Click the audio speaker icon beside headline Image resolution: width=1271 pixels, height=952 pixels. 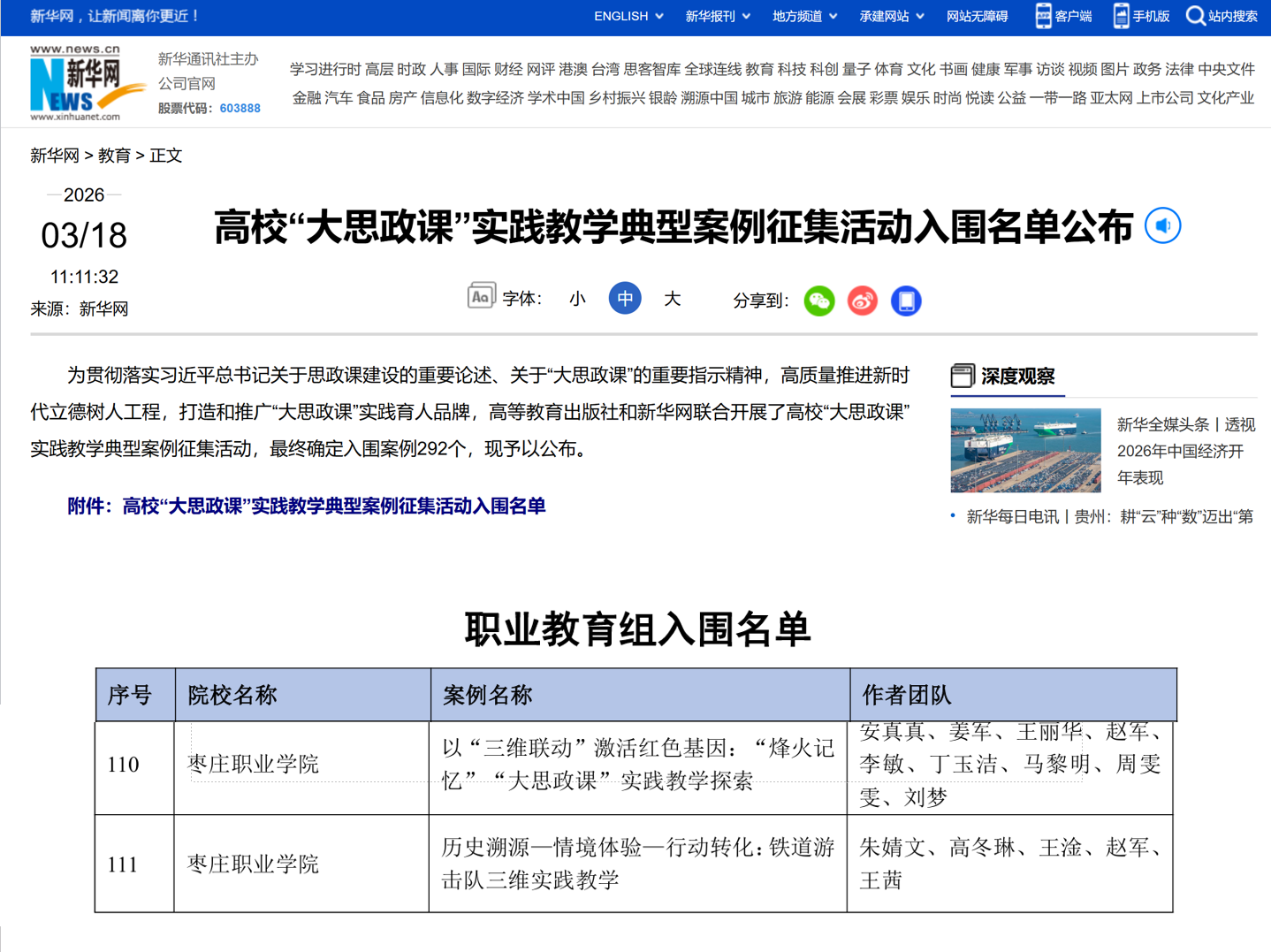(x=1162, y=226)
